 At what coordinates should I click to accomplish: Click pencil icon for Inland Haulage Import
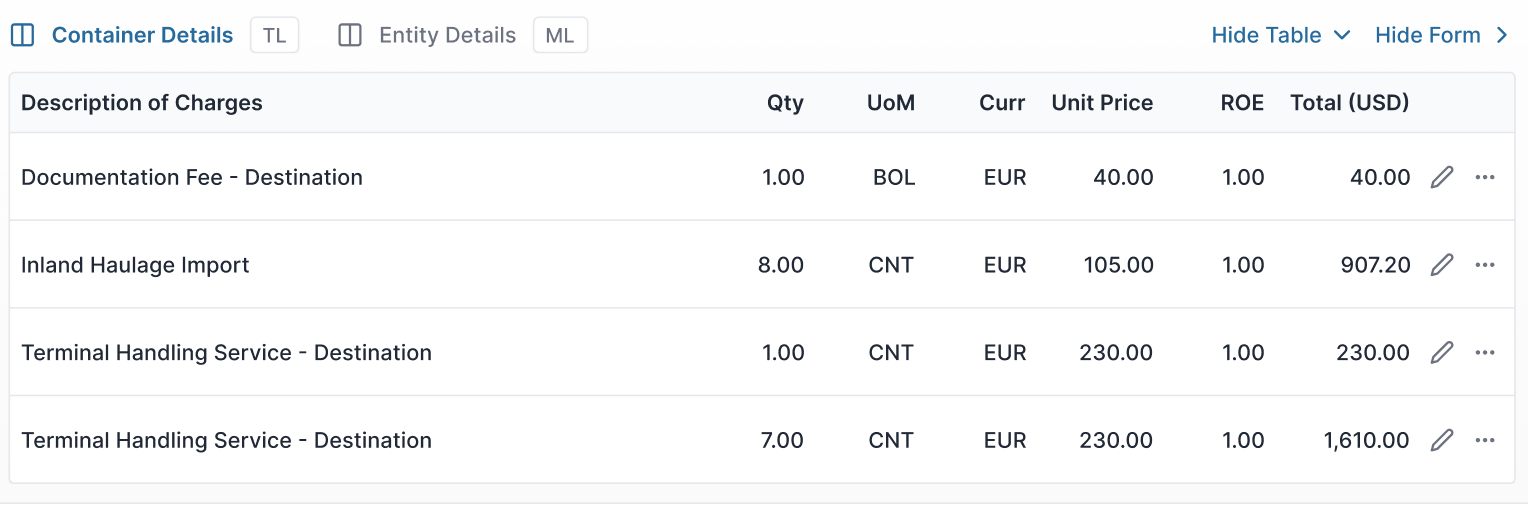point(1441,265)
